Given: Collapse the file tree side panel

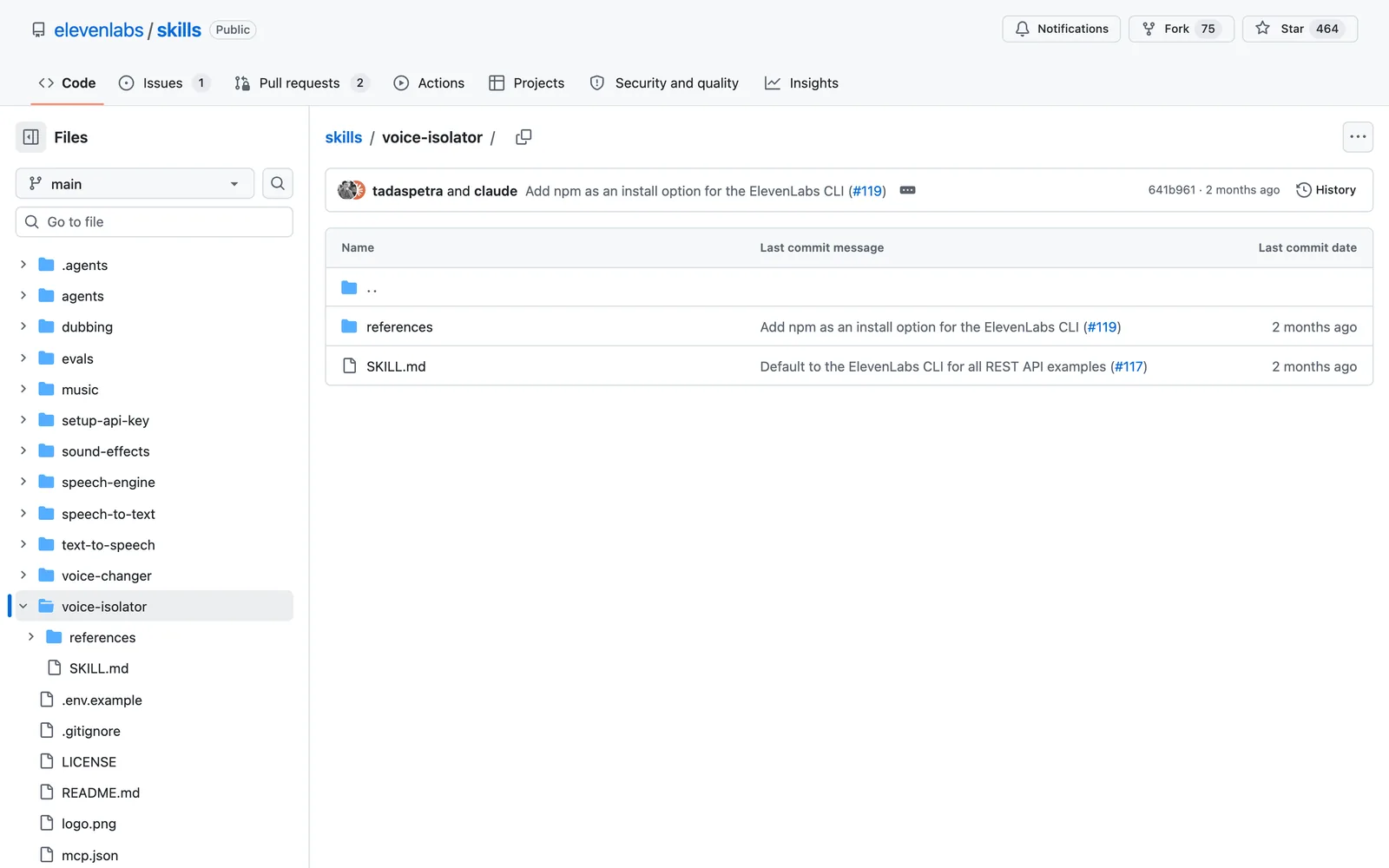Looking at the screenshot, I should tap(31, 137).
